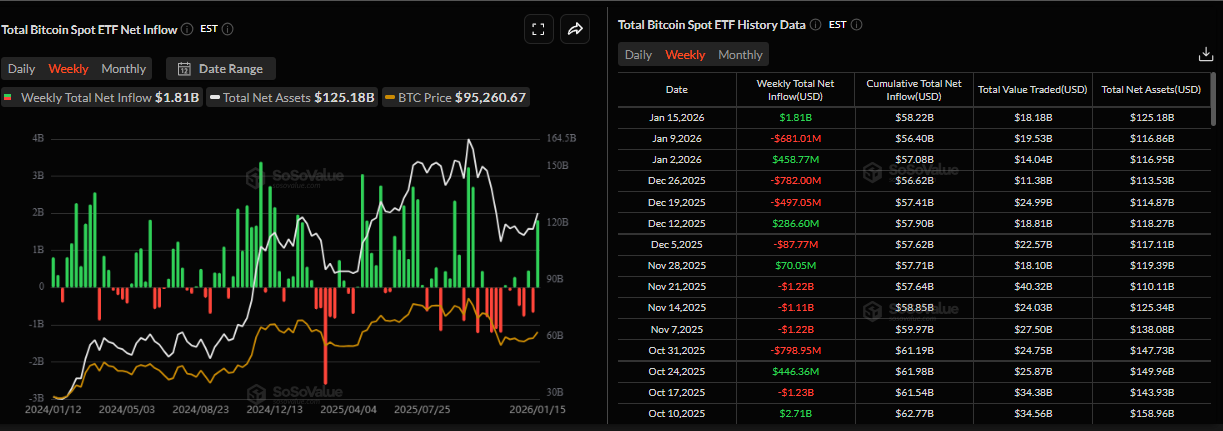Image resolution: width=1223 pixels, height=431 pixels.
Task: Click the Weekly Total Net Inflow column header
Action: tap(795, 89)
